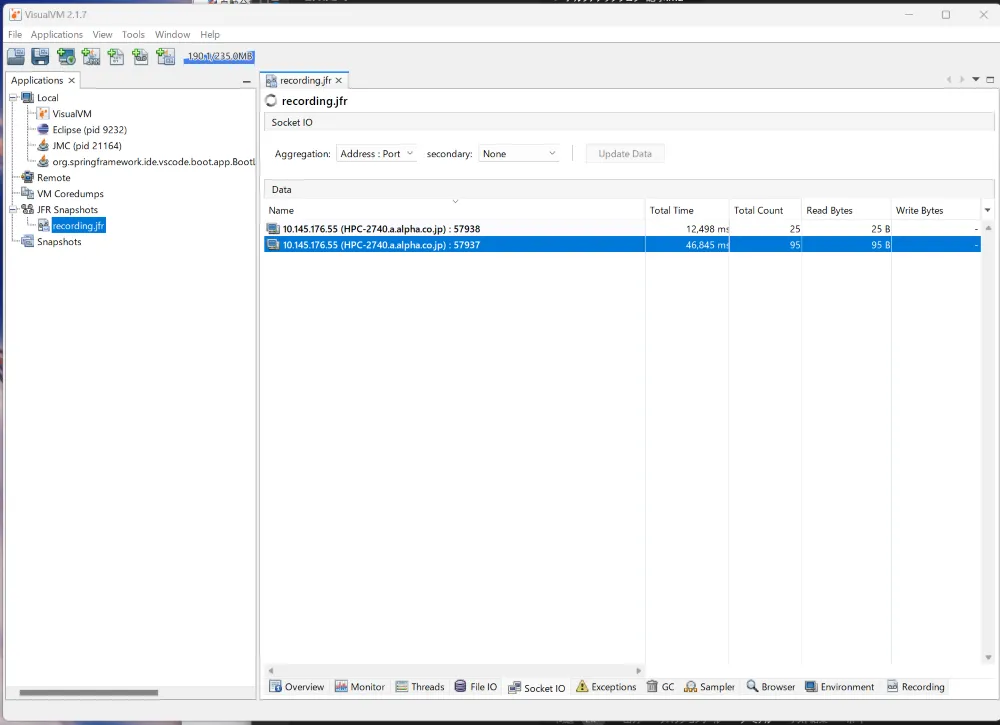Close the Applications panel tab
Screen dimensions: 1000x725
(71, 80)
